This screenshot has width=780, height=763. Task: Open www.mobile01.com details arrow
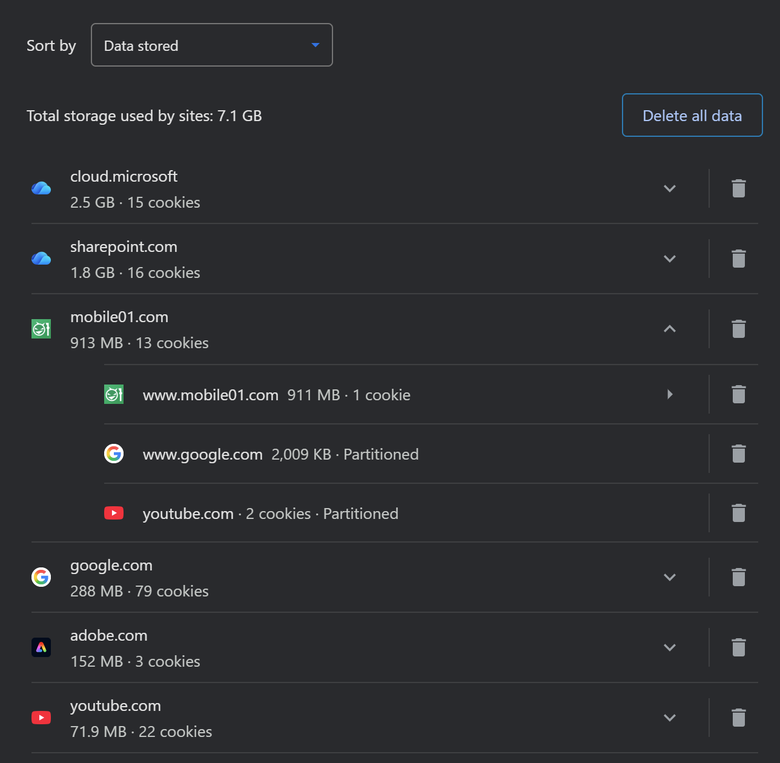click(670, 394)
